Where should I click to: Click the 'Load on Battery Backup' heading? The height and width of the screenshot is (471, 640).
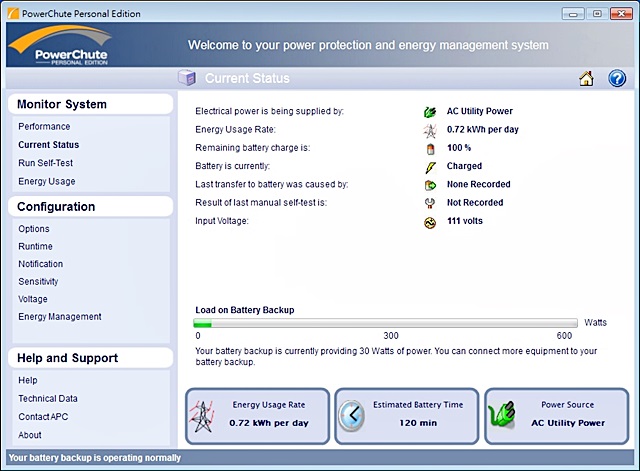coord(244,310)
